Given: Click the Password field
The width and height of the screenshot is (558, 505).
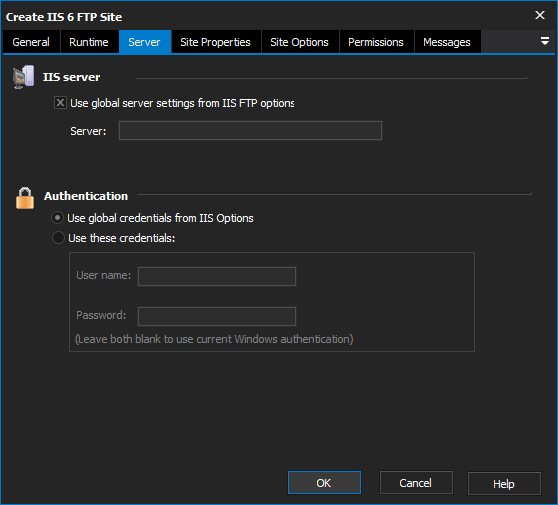Looking at the screenshot, I should click(217, 316).
